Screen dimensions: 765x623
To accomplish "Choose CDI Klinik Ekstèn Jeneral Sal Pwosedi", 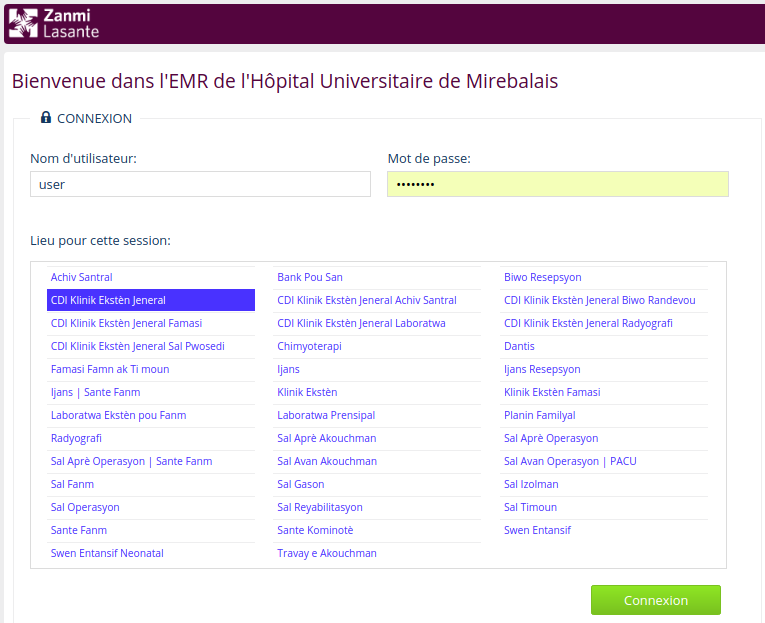I will [151, 346].
